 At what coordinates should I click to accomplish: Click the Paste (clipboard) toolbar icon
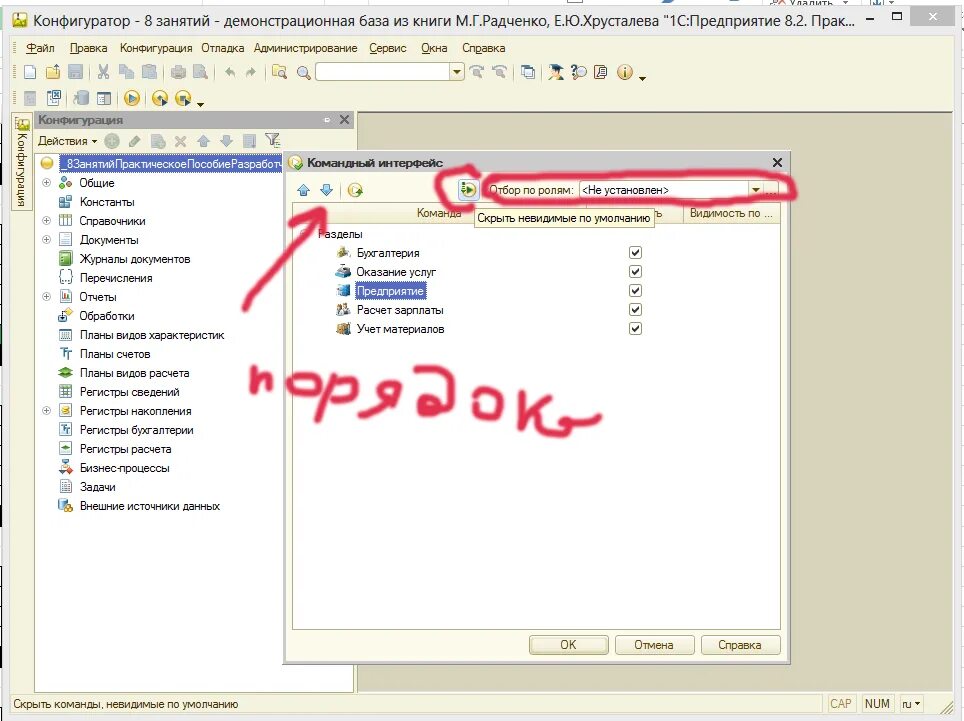pos(149,73)
